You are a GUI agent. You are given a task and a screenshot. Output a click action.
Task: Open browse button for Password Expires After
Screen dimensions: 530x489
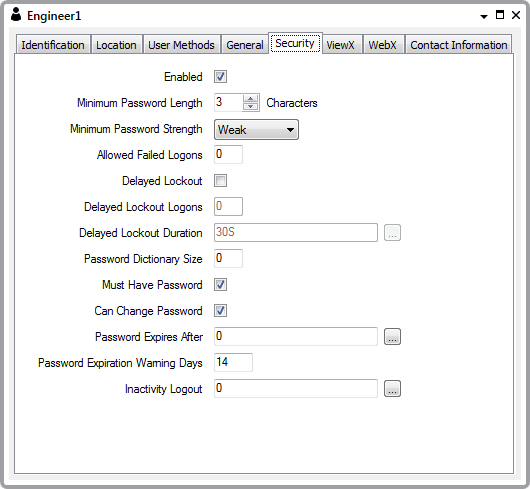pos(392,337)
